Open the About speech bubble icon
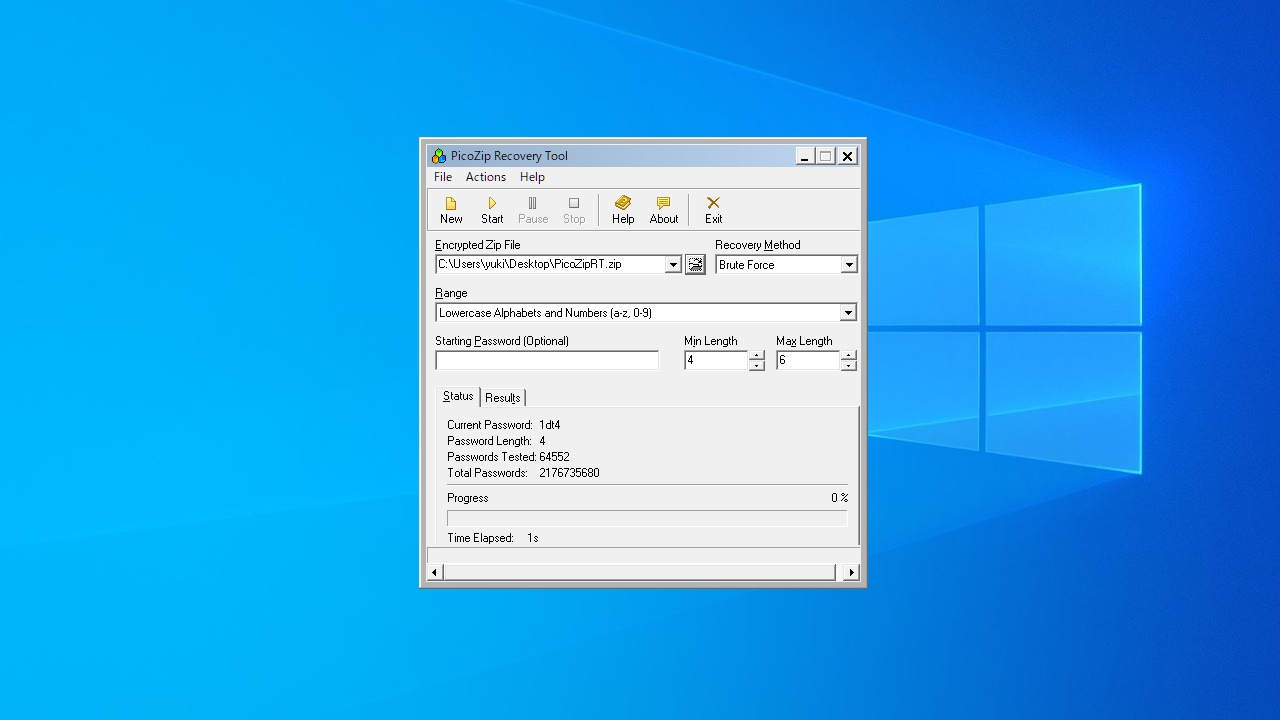 [x=664, y=210]
